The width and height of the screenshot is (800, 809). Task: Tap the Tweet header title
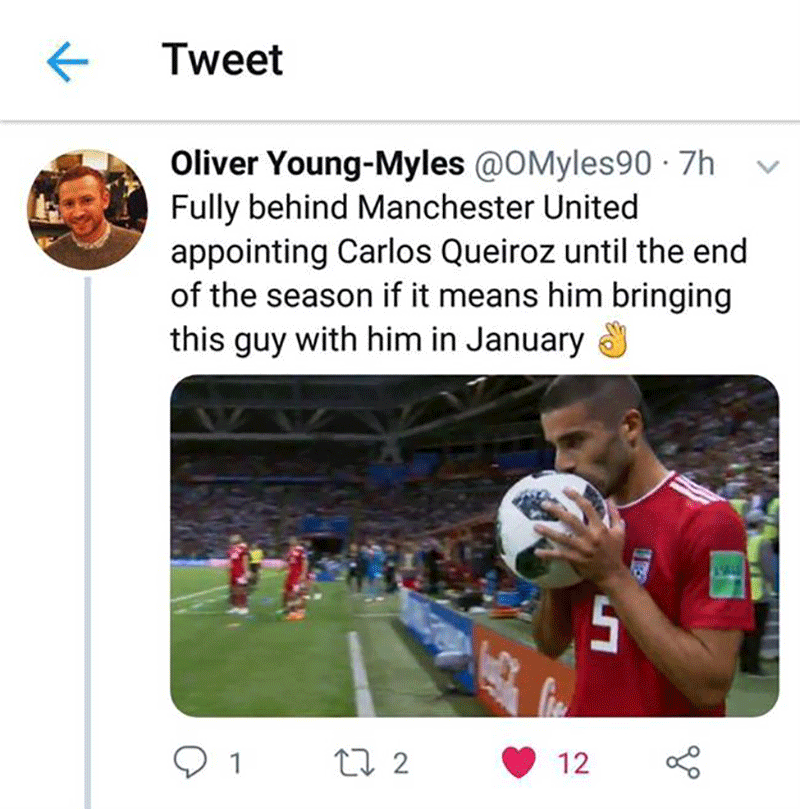click(222, 61)
